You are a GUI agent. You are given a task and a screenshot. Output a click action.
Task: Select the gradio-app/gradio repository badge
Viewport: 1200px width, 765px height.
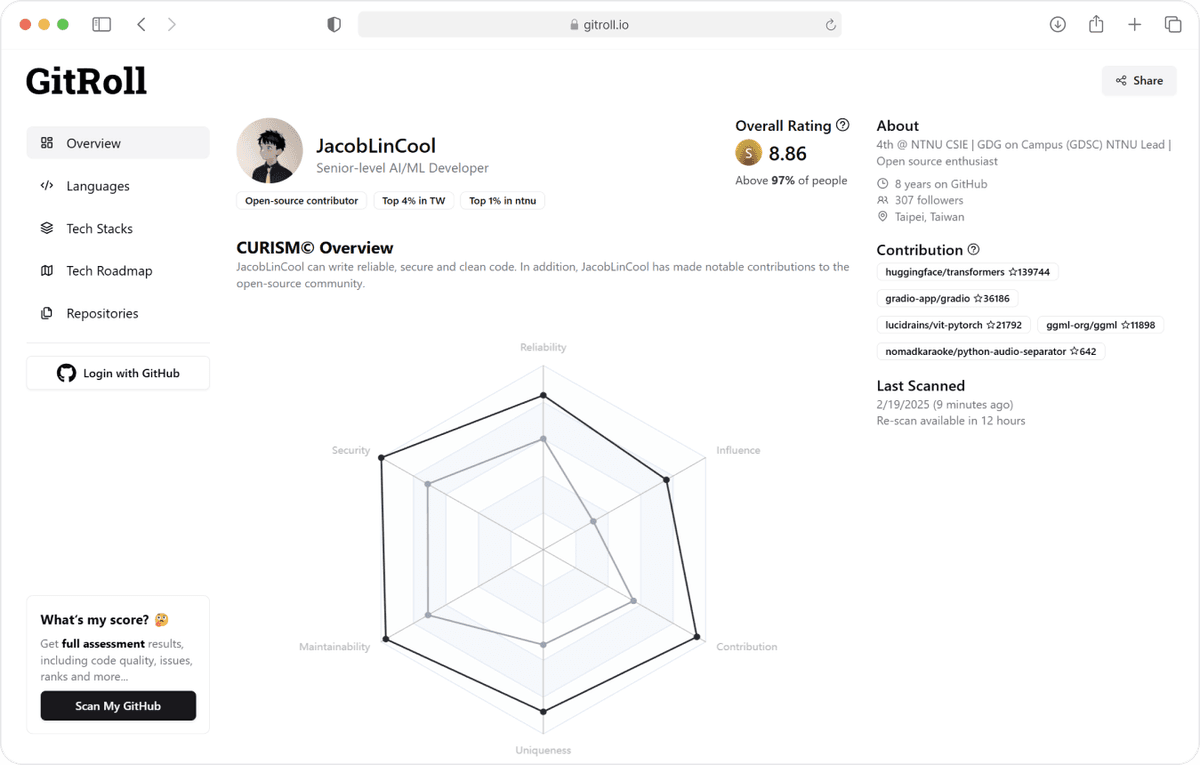[946, 298]
